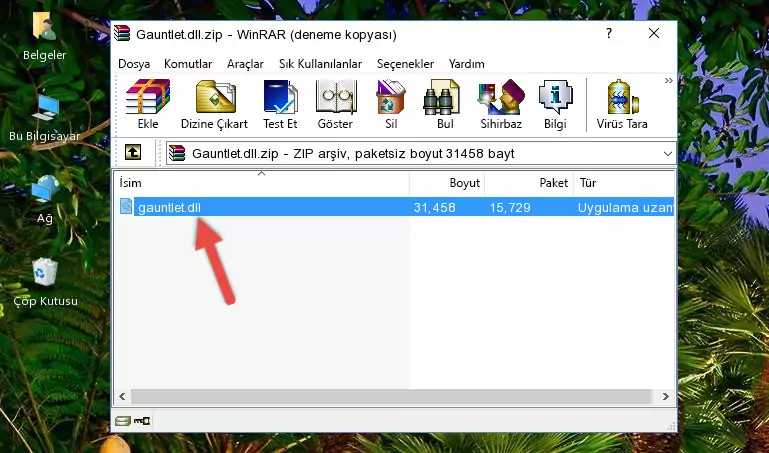This screenshot has height=453, width=769.
Task: Open the archive path dropdown
Action: pos(667,153)
